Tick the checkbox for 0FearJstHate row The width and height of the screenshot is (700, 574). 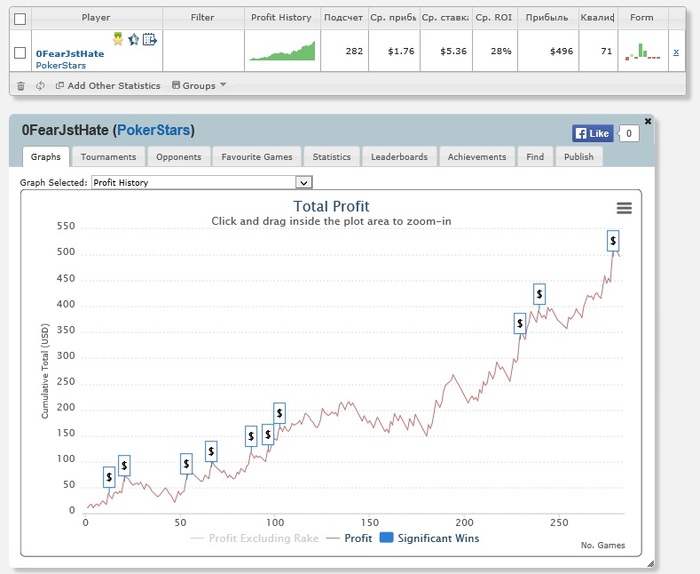[20, 53]
